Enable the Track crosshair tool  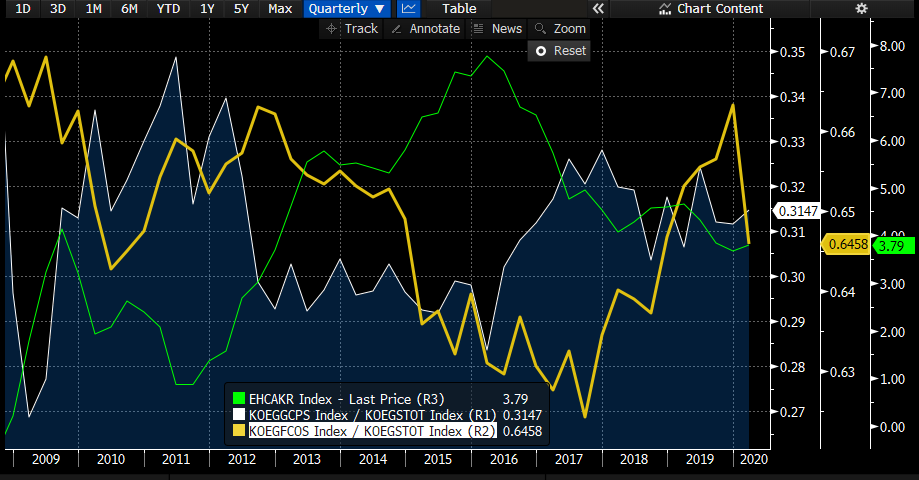(x=352, y=29)
